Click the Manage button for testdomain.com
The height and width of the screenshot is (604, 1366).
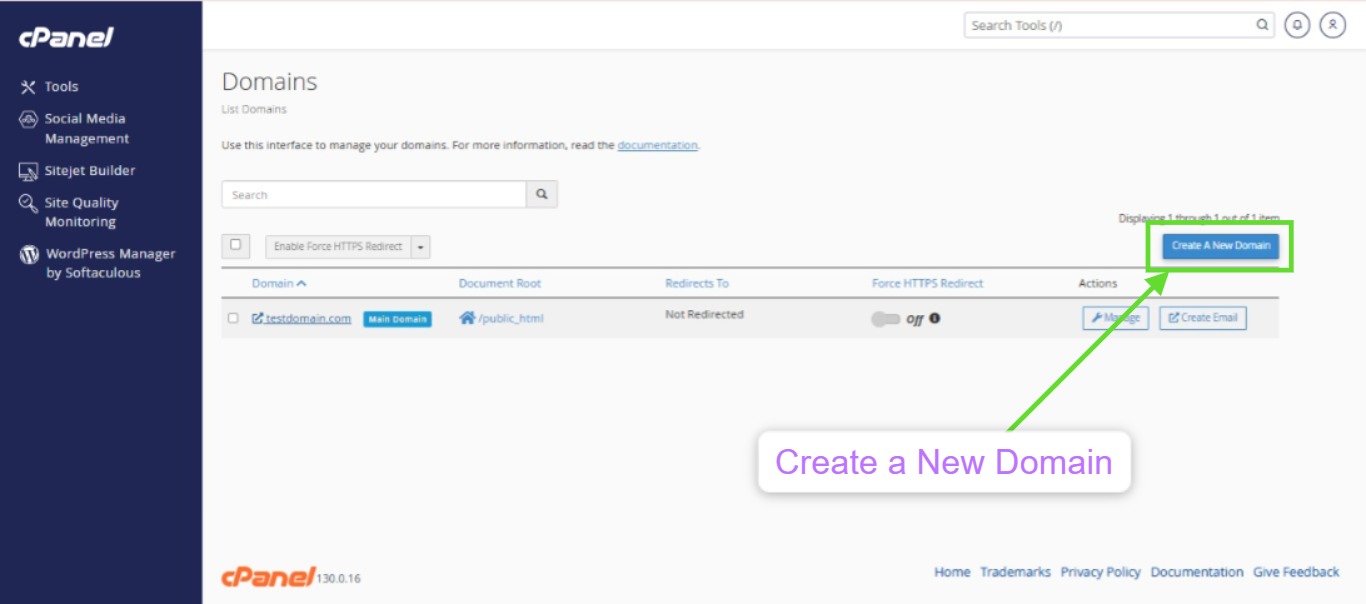click(1115, 318)
